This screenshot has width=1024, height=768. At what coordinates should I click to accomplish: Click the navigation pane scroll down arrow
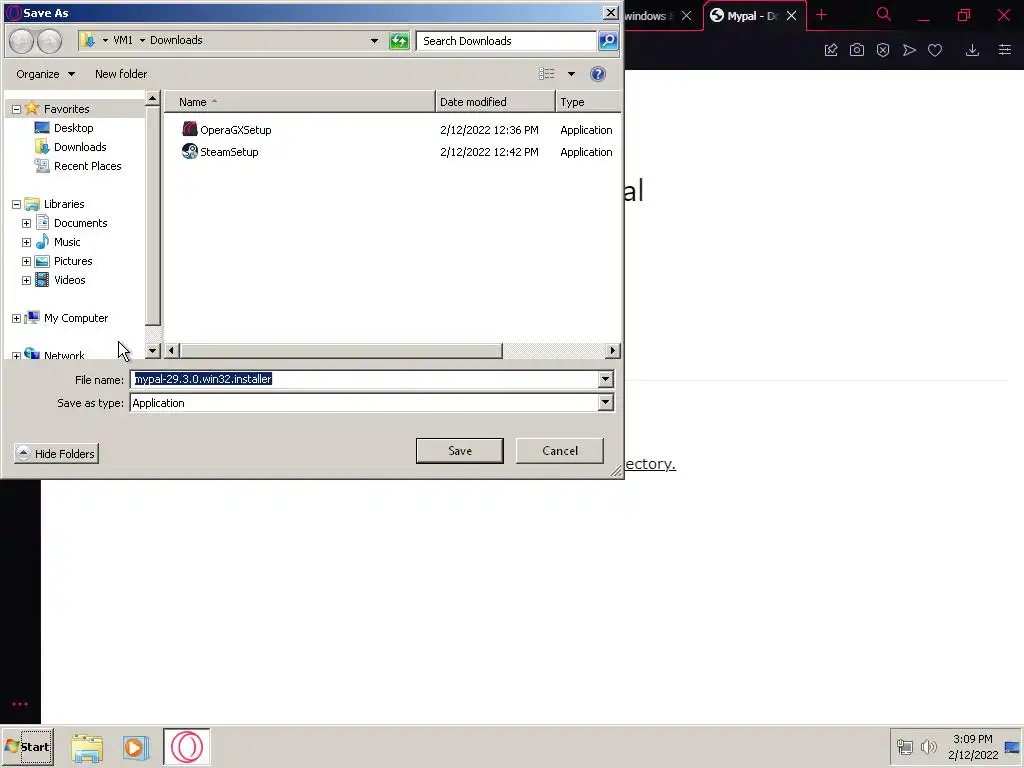[x=153, y=351]
